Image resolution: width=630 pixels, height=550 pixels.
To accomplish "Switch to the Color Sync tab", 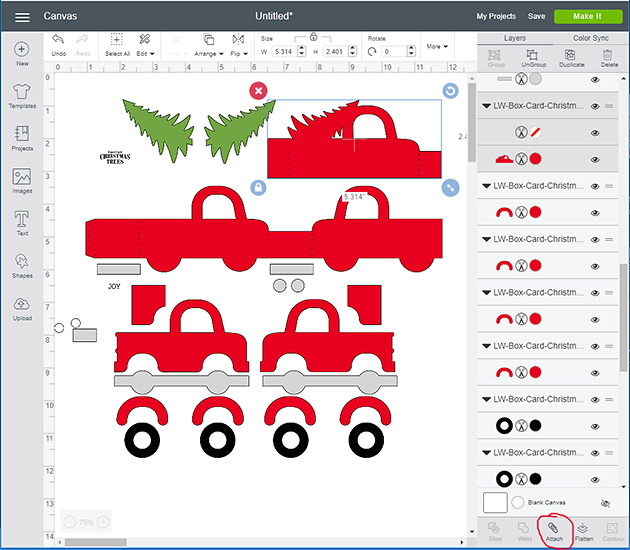I will tap(591, 38).
